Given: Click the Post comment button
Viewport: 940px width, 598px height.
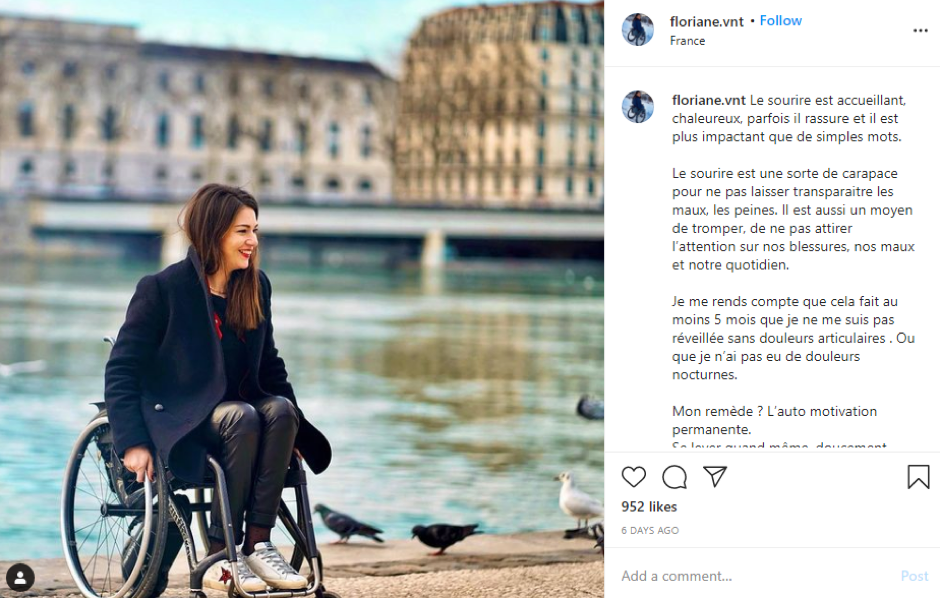Looking at the screenshot, I should [x=914, y=576].
